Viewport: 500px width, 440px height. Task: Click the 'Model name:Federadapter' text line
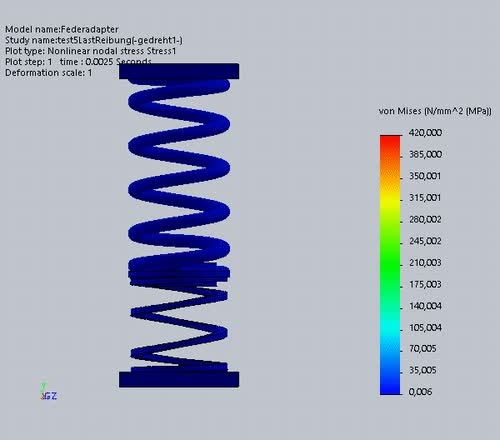62,29
